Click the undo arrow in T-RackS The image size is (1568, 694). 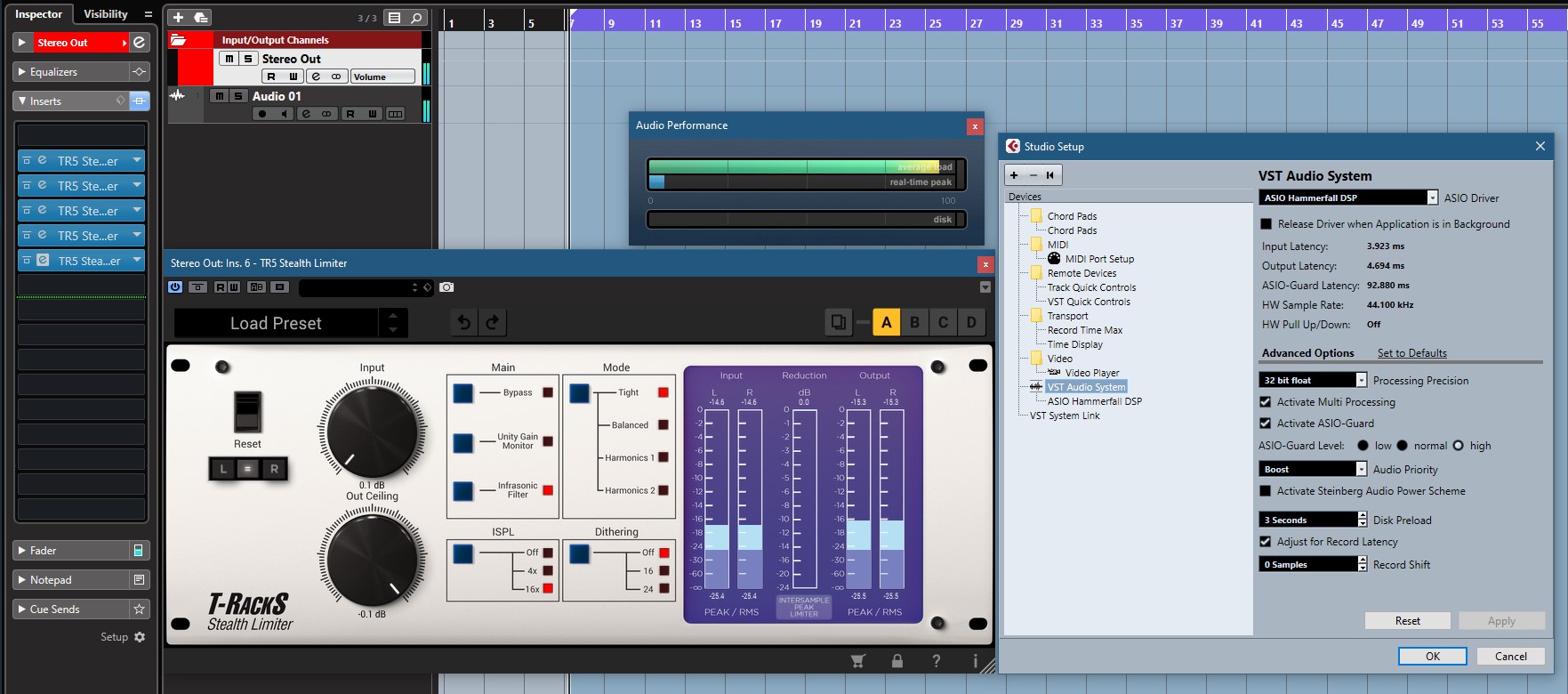pyautogui.click(x=463, y=323)
